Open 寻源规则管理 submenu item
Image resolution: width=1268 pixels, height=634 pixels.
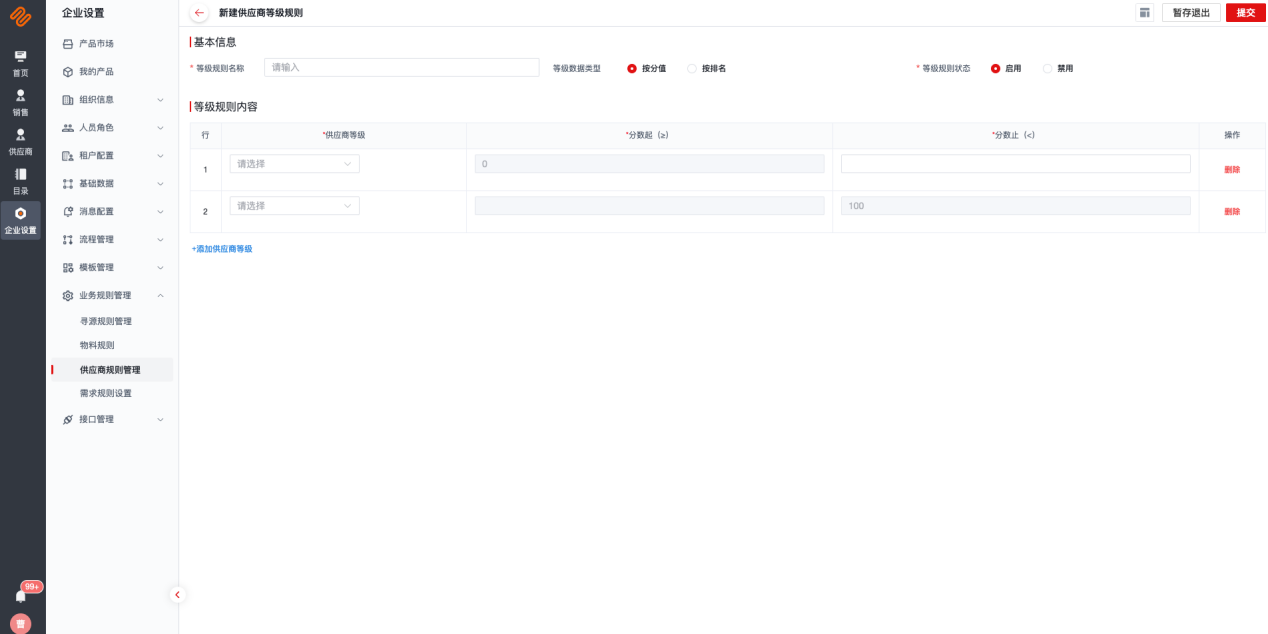click(x=106, y=322)
